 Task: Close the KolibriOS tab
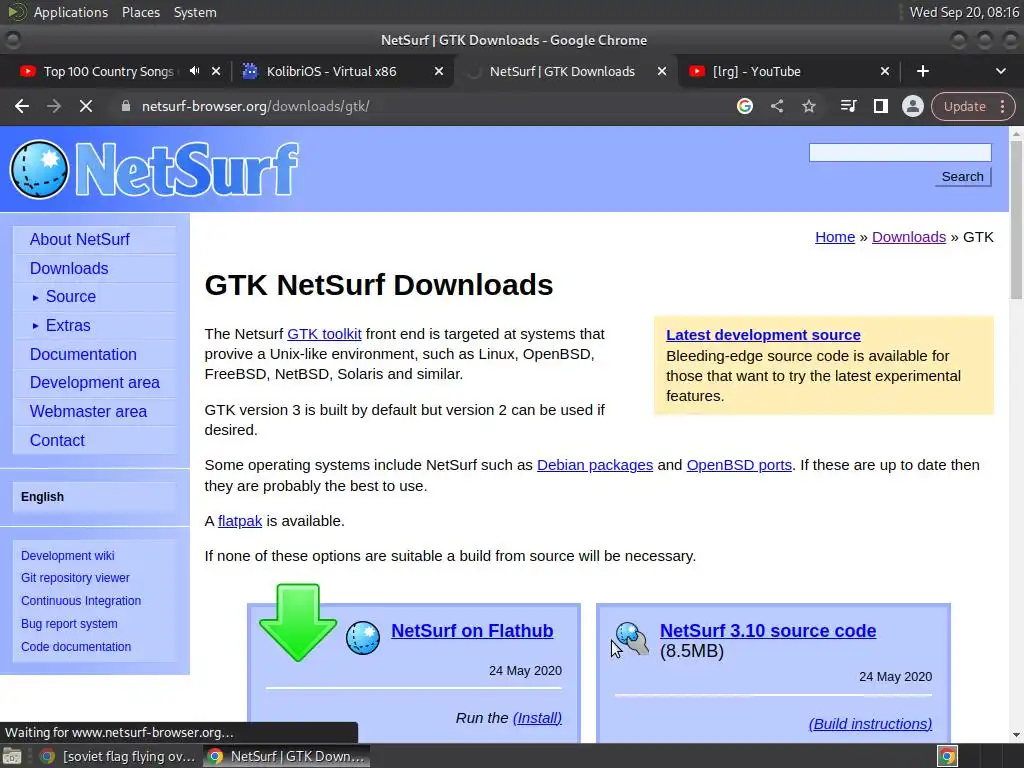coord(439,71)
